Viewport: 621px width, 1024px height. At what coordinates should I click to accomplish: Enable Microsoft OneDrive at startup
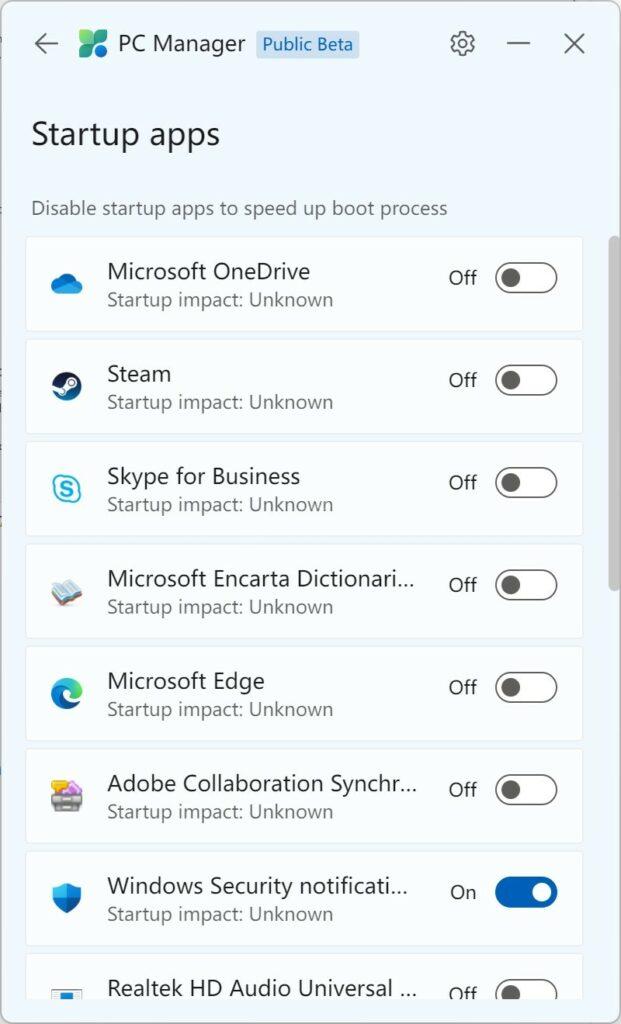pyautogui.click(x=526, y=278)
